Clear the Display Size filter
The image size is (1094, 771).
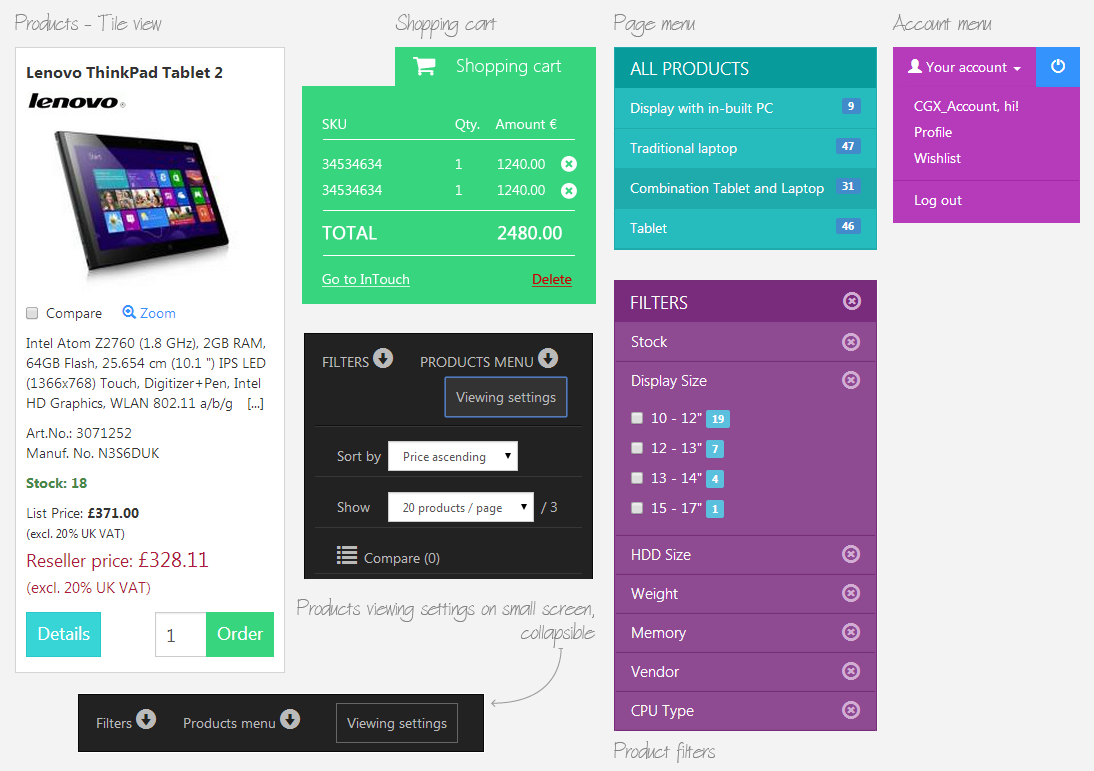[x=851, y=380]
